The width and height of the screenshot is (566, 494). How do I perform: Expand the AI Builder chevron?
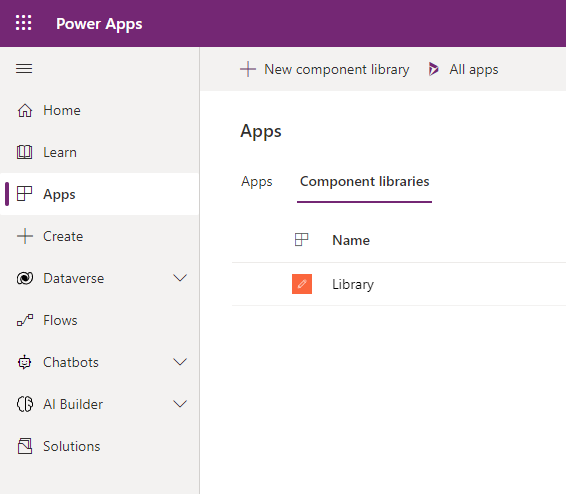tap(180, 404)
